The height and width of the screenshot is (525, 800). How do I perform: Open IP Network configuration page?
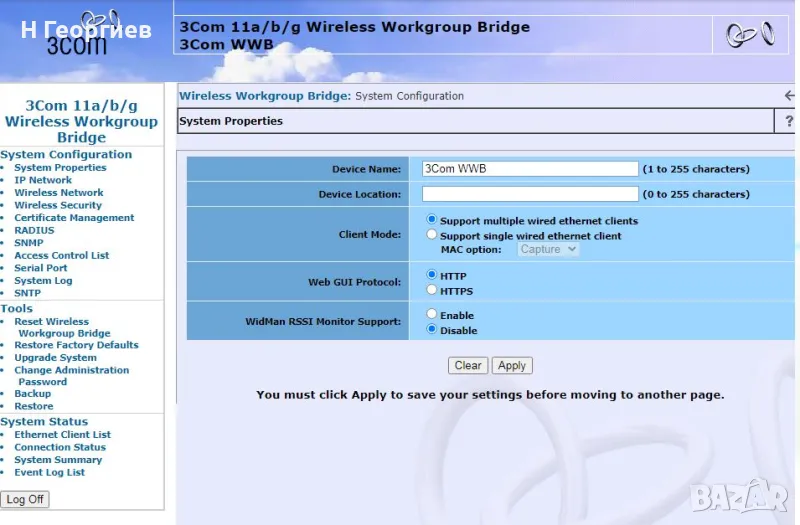(43, 180)
